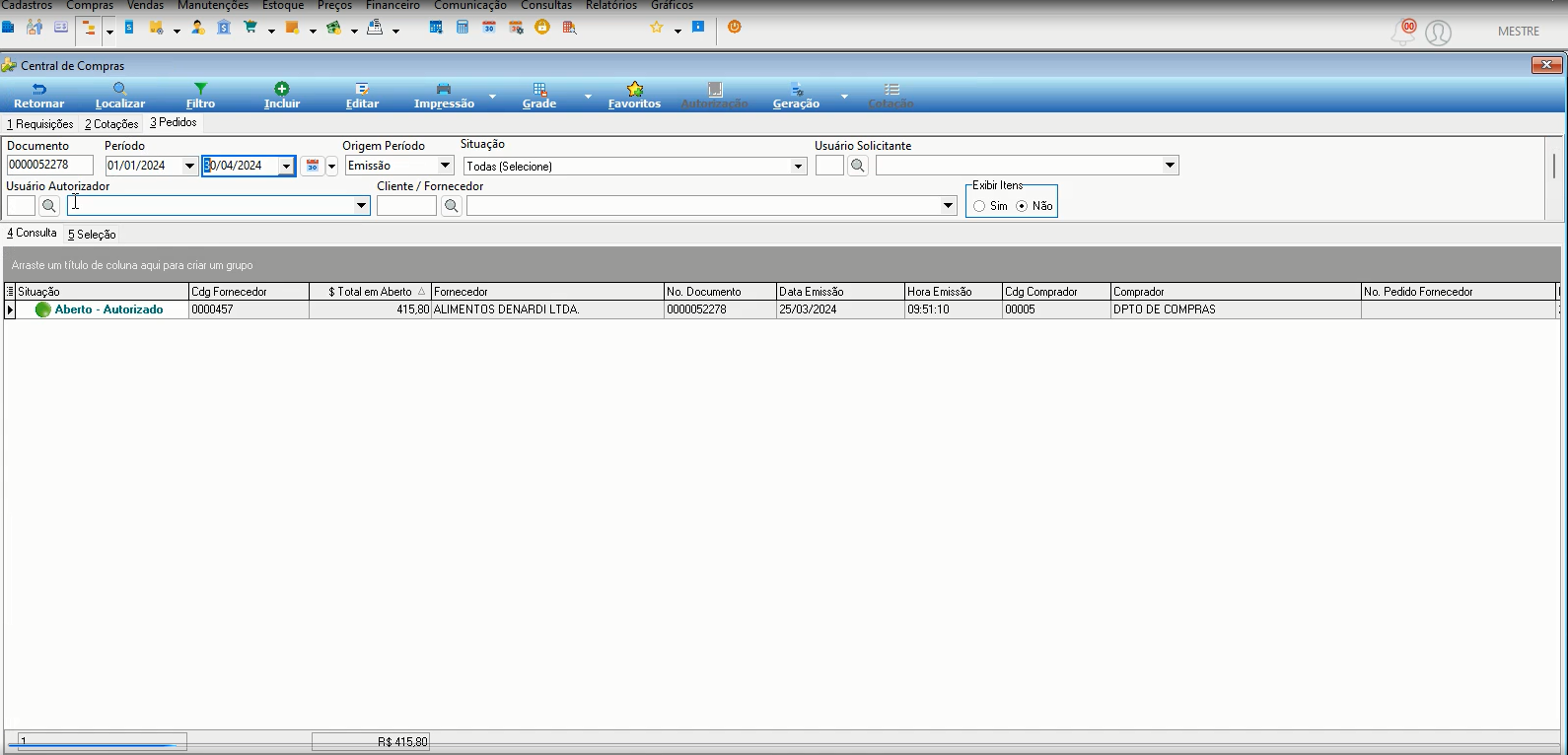Click the Cliente / Fornecedor code input

(x=406, y=206)
